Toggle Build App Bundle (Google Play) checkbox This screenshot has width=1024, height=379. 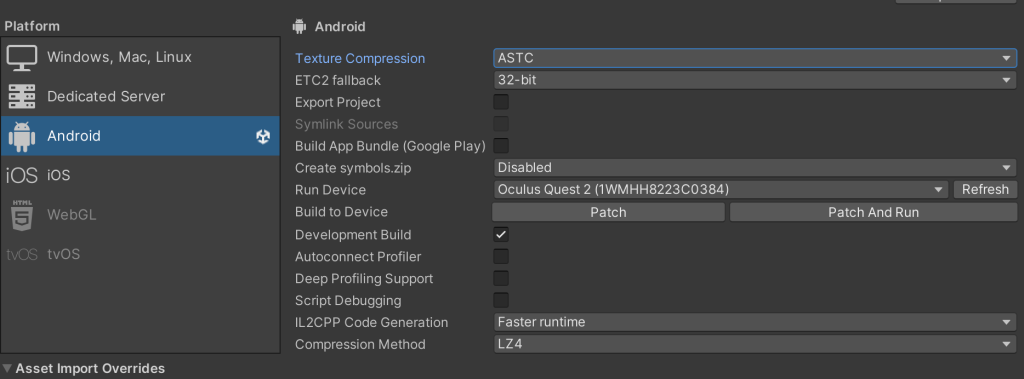[501, 146]
